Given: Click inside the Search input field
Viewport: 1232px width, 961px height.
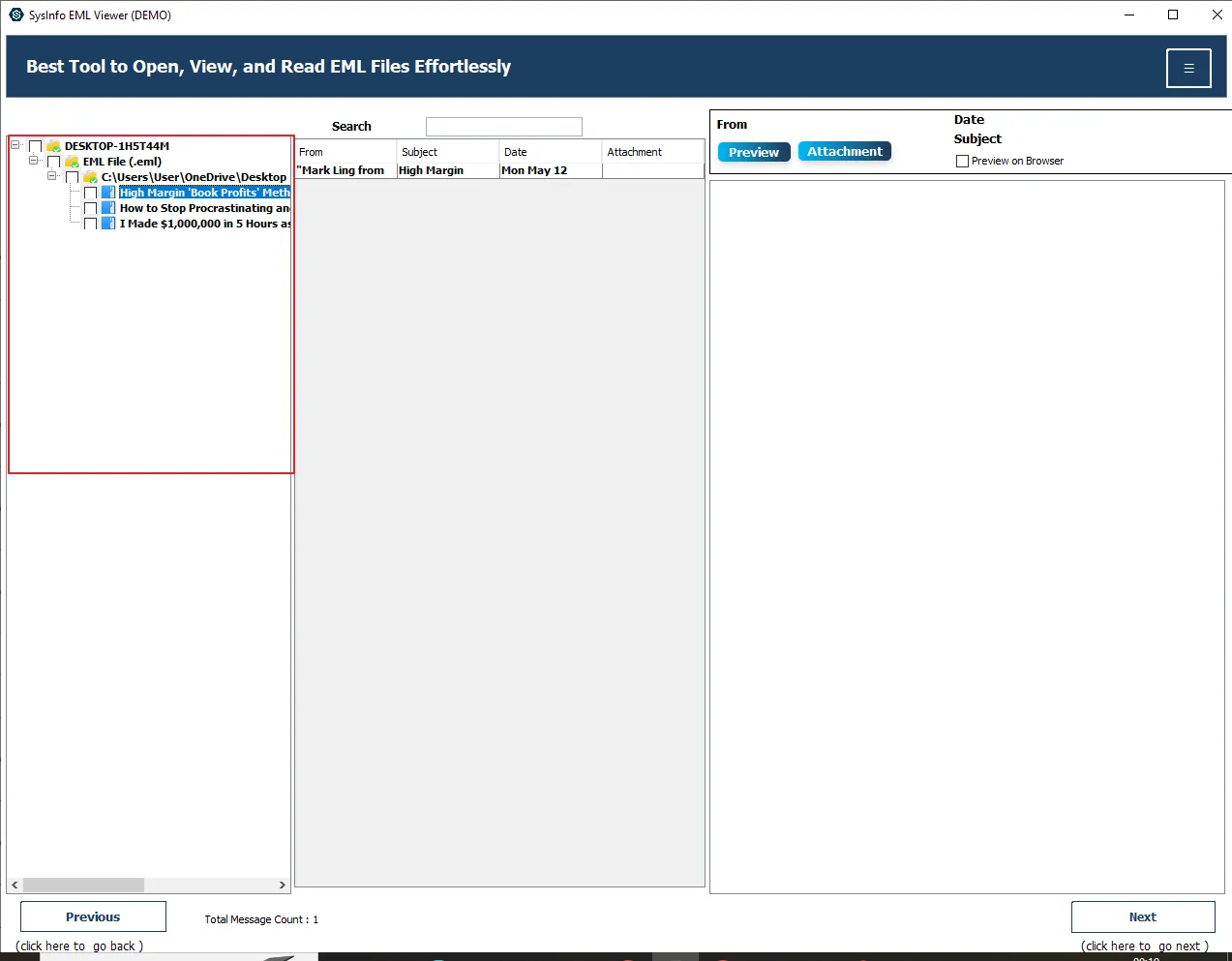Looking at the screenshot, I should coord(503,126).
